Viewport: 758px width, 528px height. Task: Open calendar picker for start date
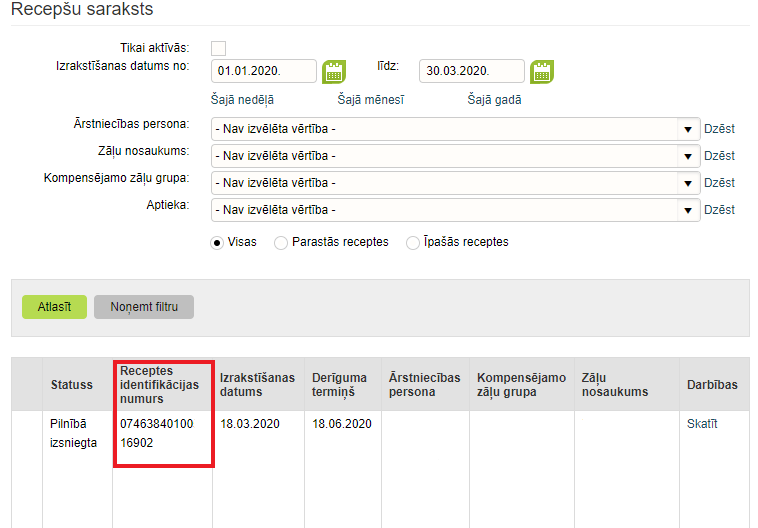[x=334, y=72]
